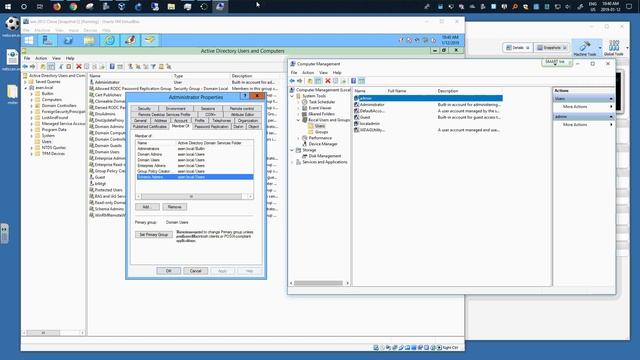Click forward arrow in Computer Management toolbar

pos(300,81)
